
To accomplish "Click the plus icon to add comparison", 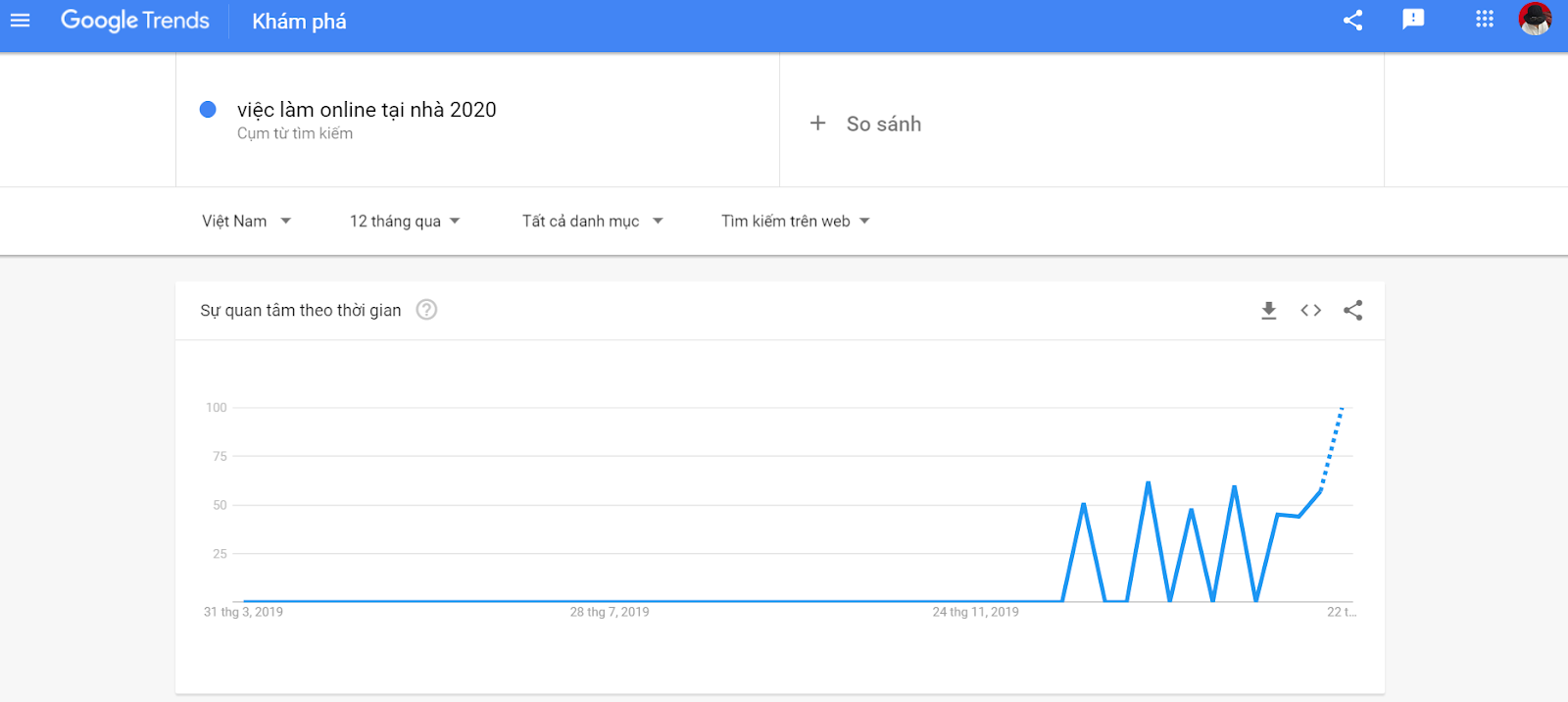I will [818, 124].
